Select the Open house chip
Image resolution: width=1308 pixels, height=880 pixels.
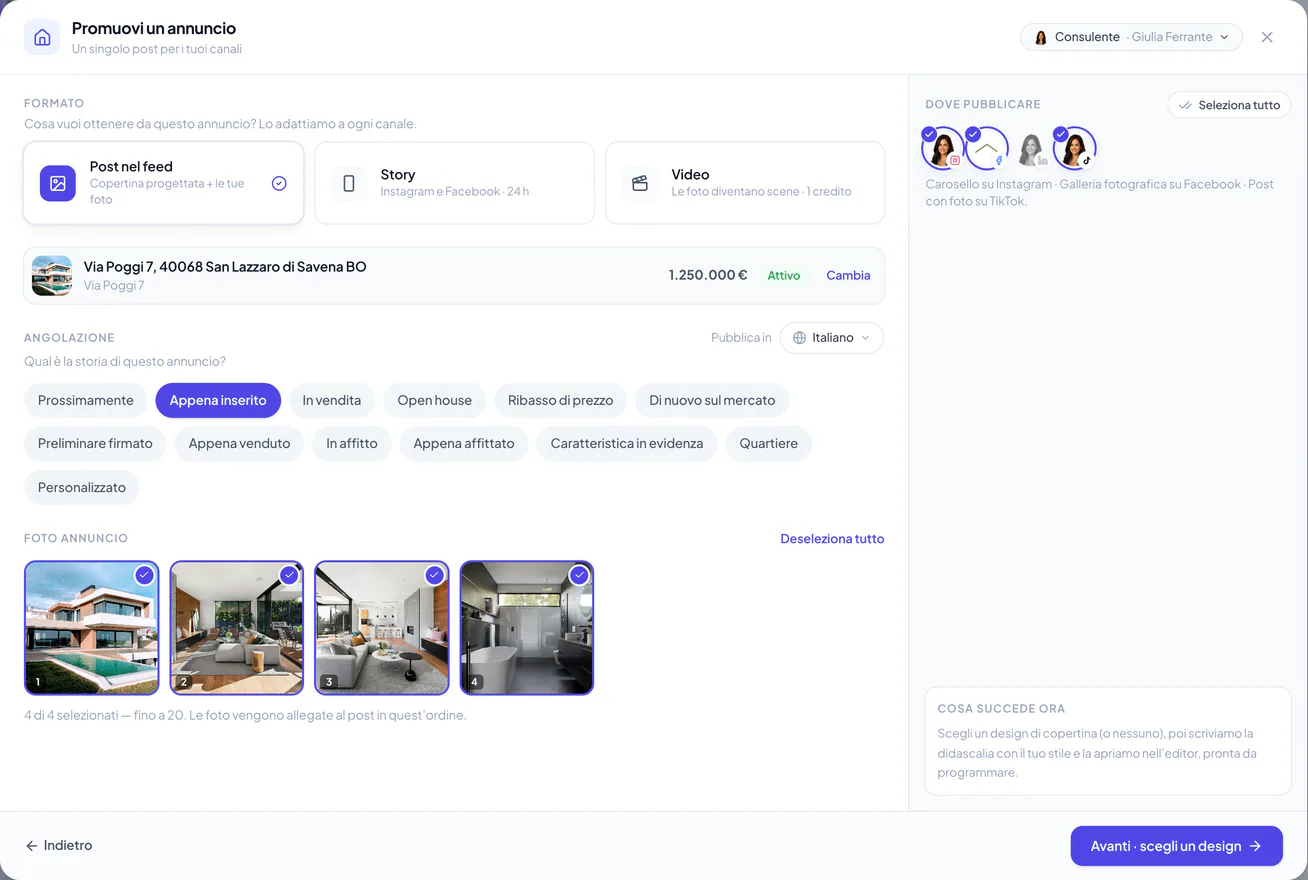click(x=435, y=400)
